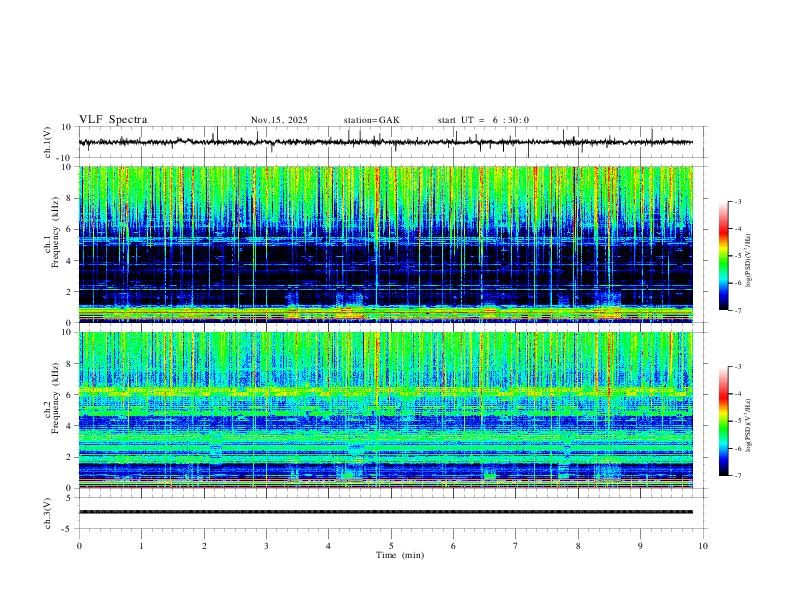Click the "ch.1(V)" waveform axis label

coord(48,142)
